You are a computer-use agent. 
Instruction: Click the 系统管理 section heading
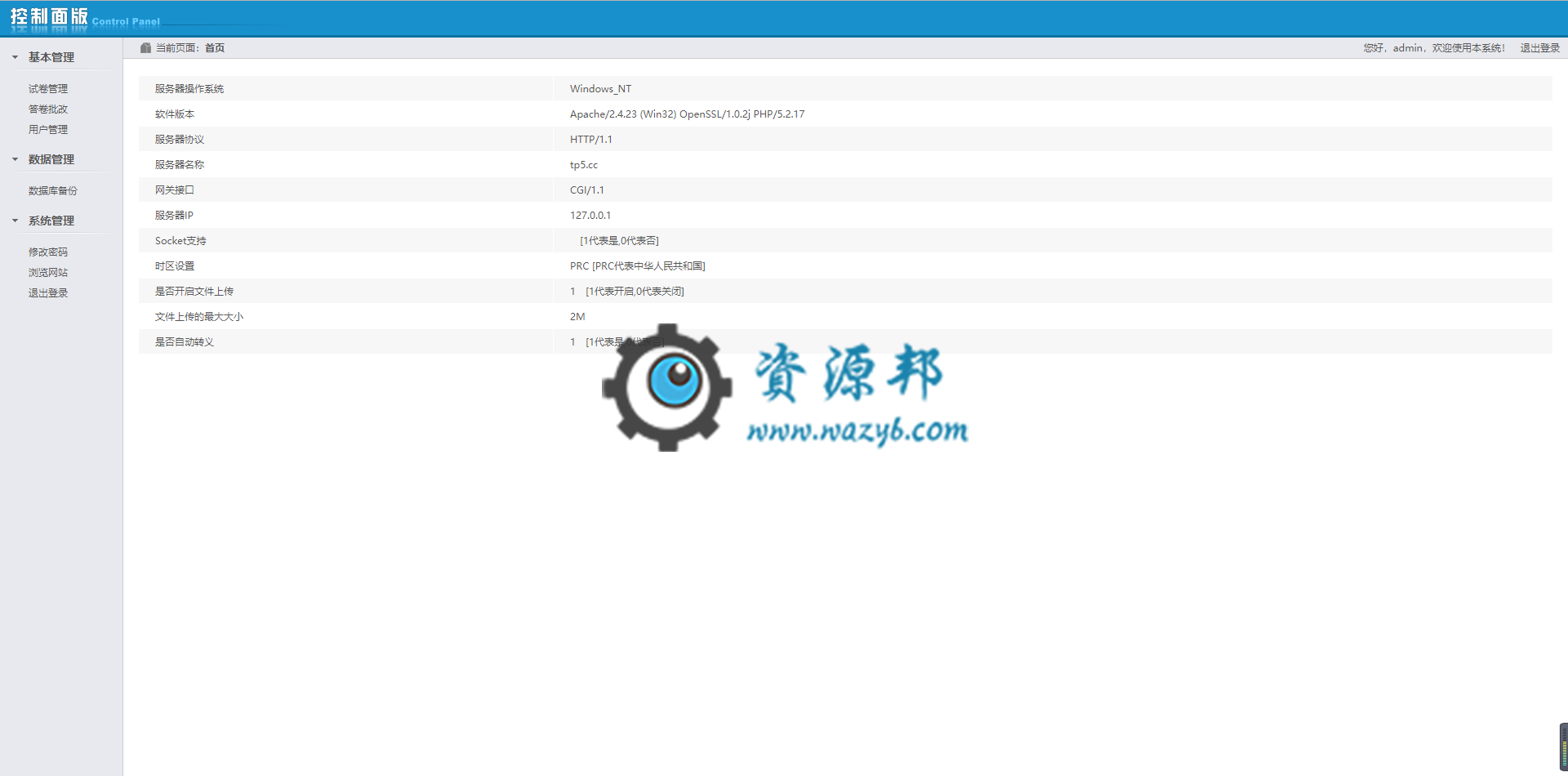click(51, 221)
